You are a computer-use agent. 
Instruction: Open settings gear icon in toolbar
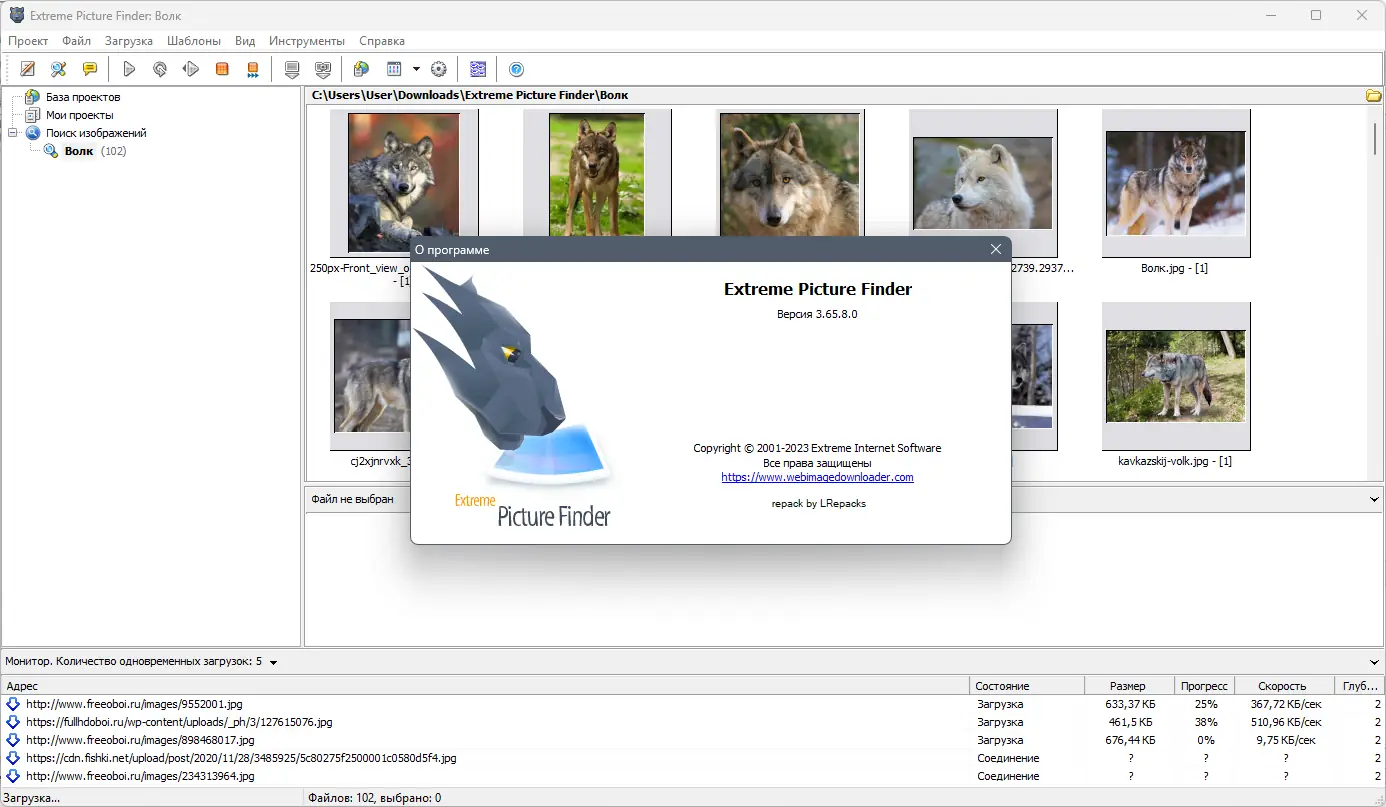point(438,69)
